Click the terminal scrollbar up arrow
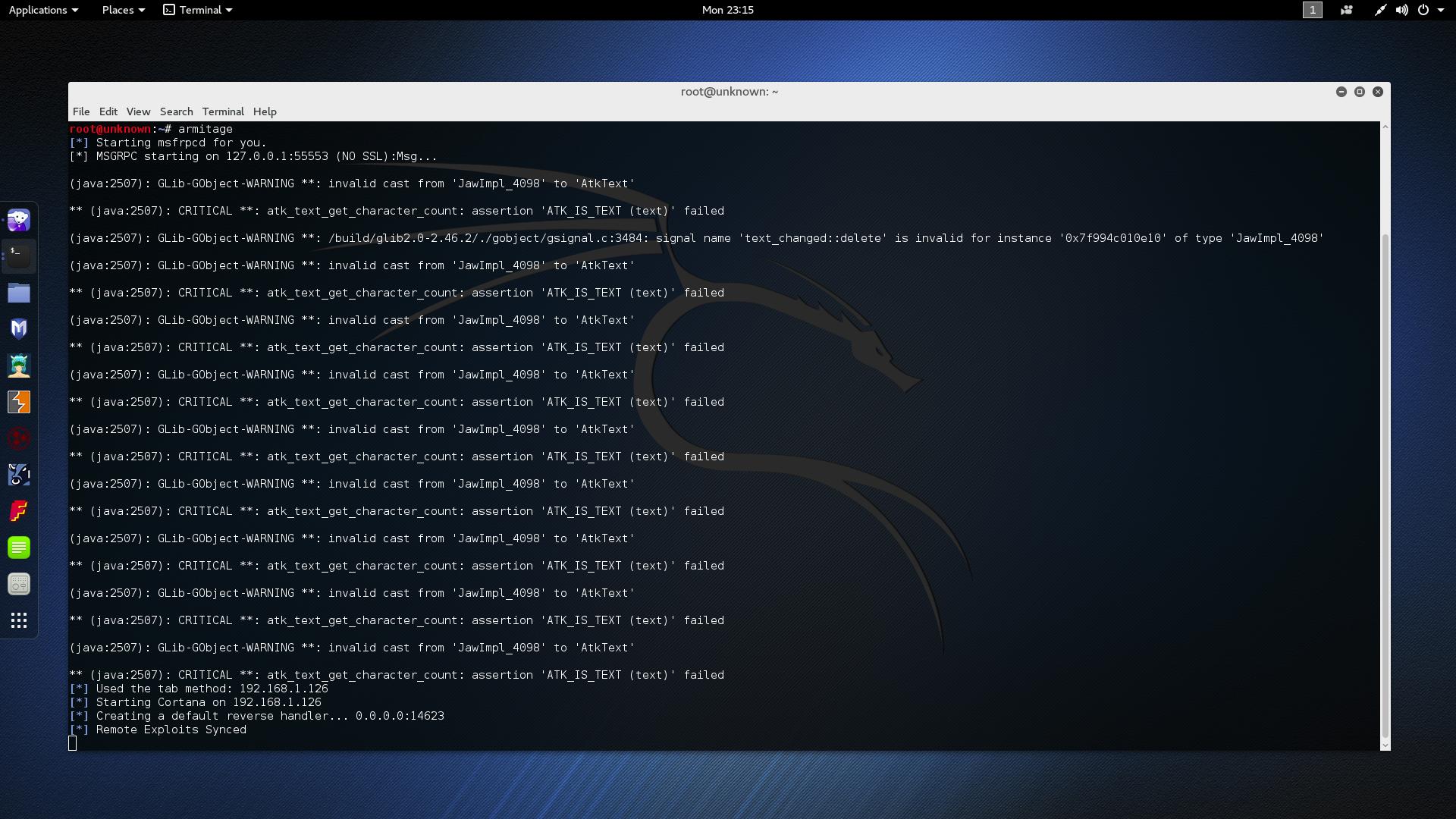The width and height of the screenshot is (1456, 819). click(x=1385, y=127)
